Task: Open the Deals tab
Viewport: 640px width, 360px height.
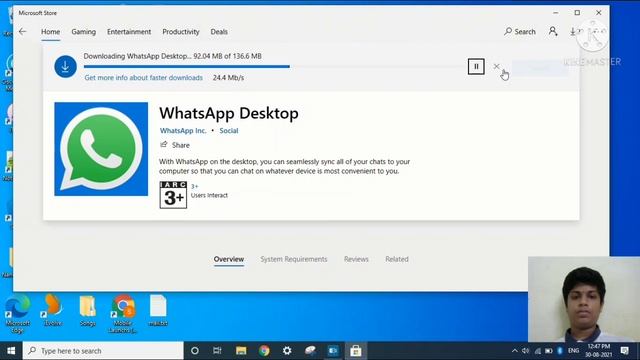Action: [219, 31]
